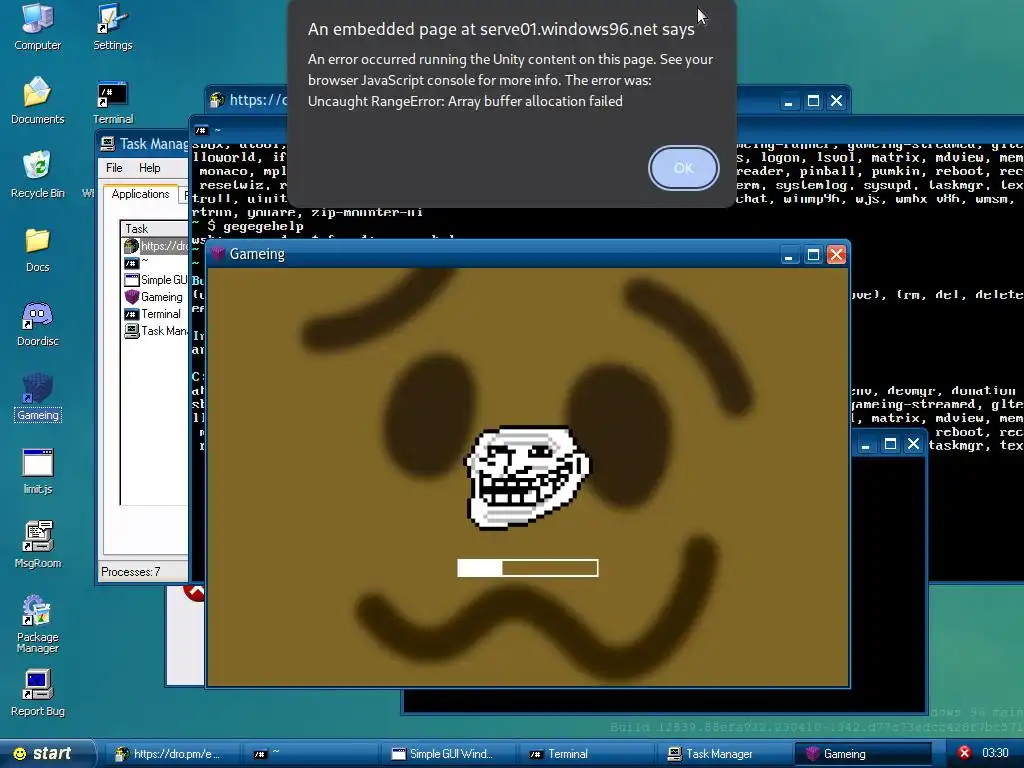The width and height of the screenshot is (1024, 768).
Task: Open the File menu in Task Manager
Action: coord(114,168)
